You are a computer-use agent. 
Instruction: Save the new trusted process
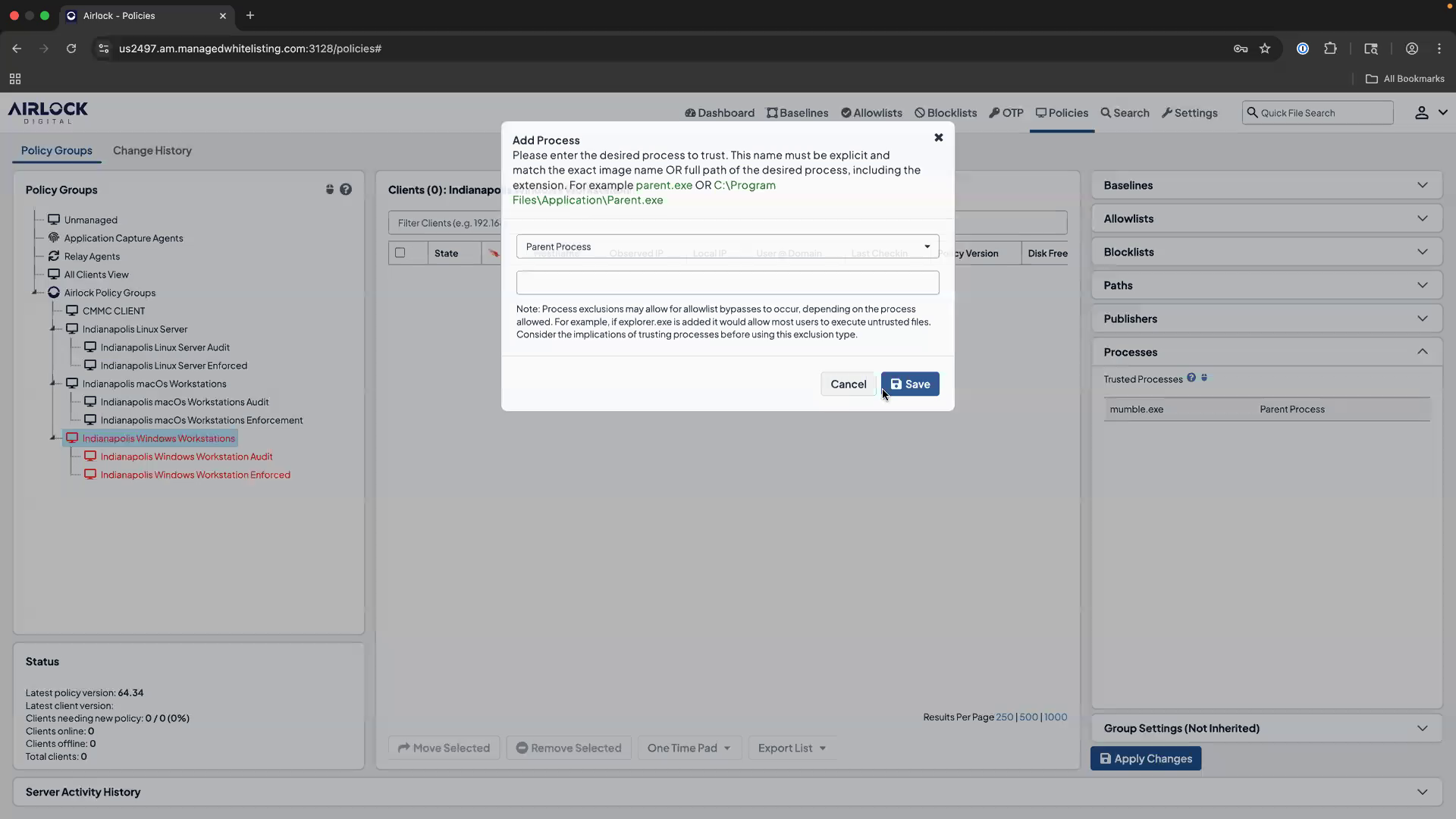[910, 384]
